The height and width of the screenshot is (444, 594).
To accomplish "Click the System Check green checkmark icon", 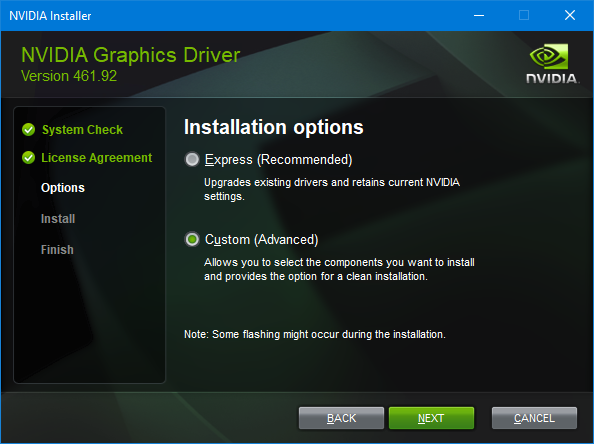I will (28, 130).
